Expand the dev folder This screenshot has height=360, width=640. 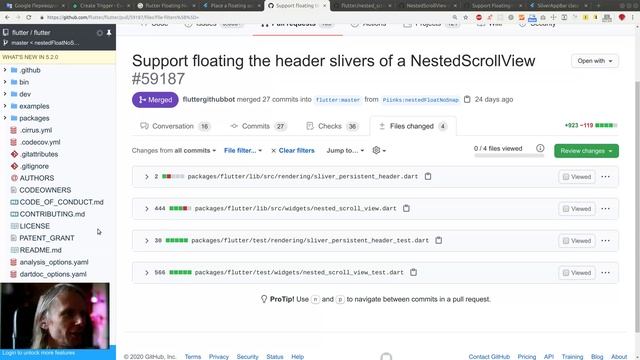(x=5, y=94)
